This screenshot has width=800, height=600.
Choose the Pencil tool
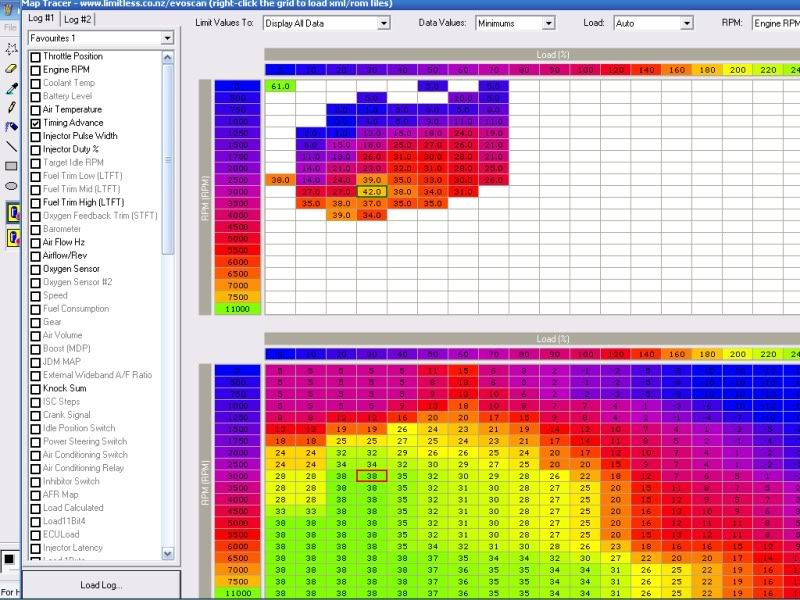tap(11, 108)
